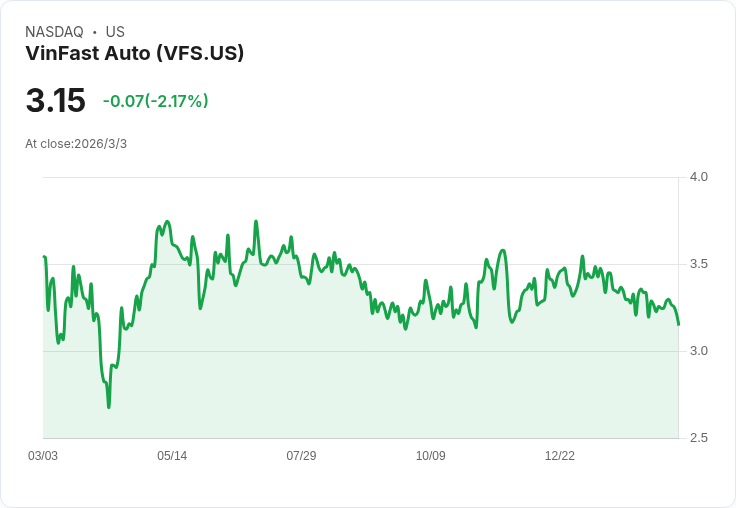The image size is (736, 508).
Task: Click the VinFast Auto (VFS.US) title
Action: (x=135, y=54)
